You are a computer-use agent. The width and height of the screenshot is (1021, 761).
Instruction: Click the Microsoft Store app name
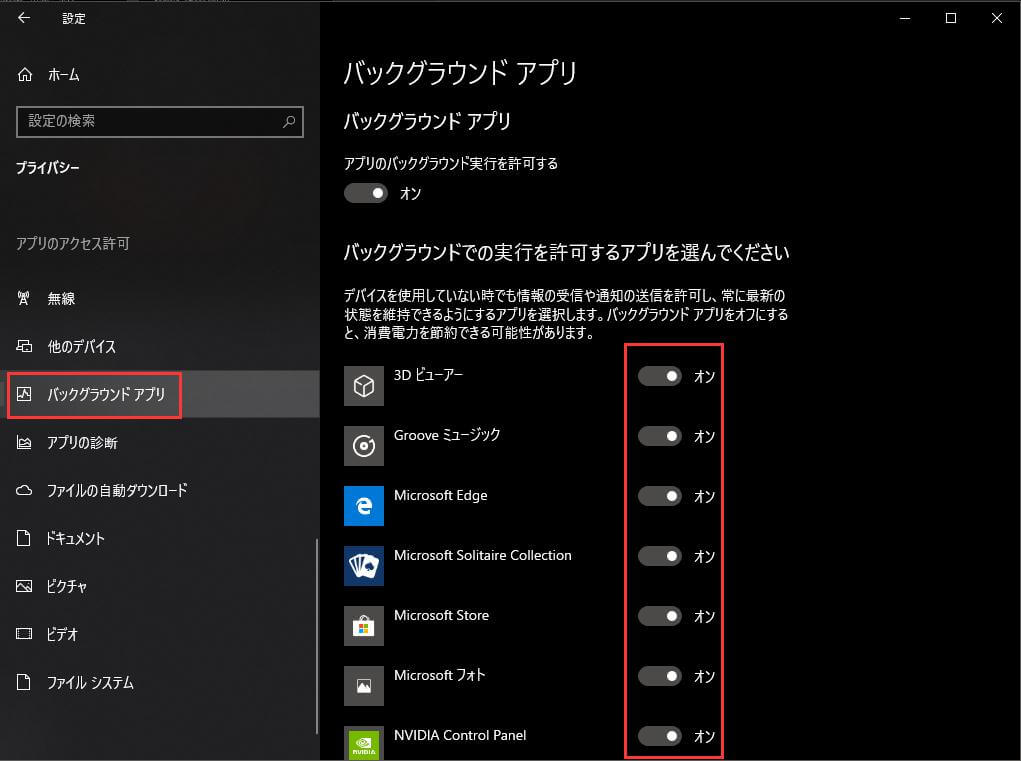[x=441, y=615]
